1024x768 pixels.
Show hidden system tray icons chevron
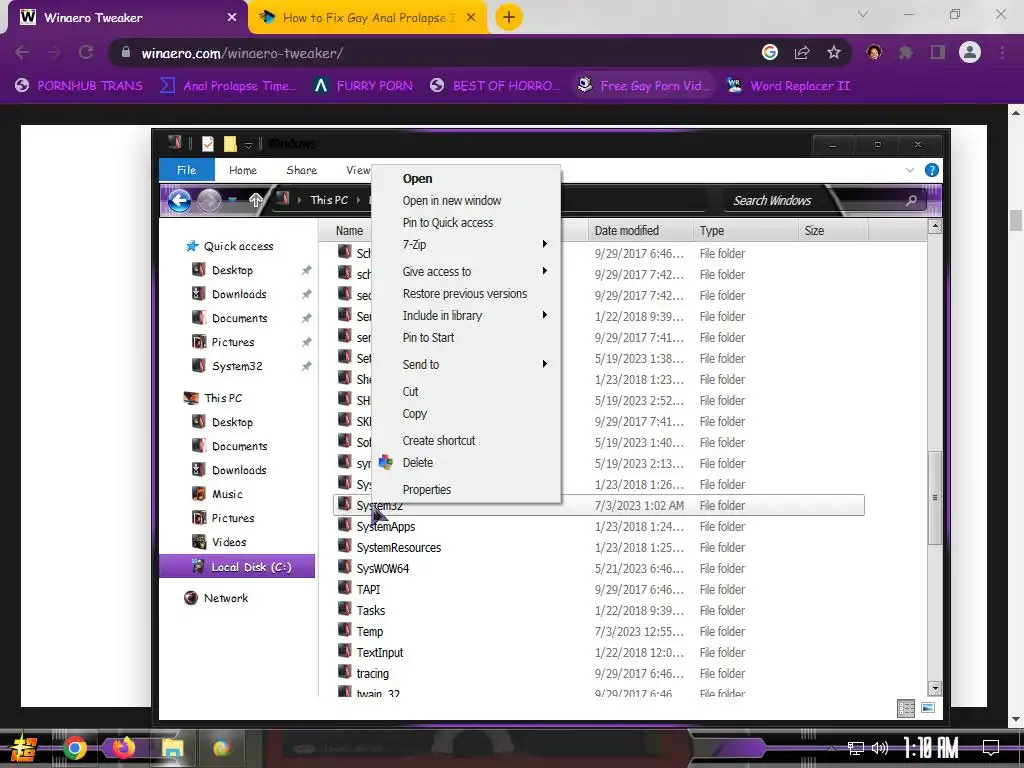(831, 748)
